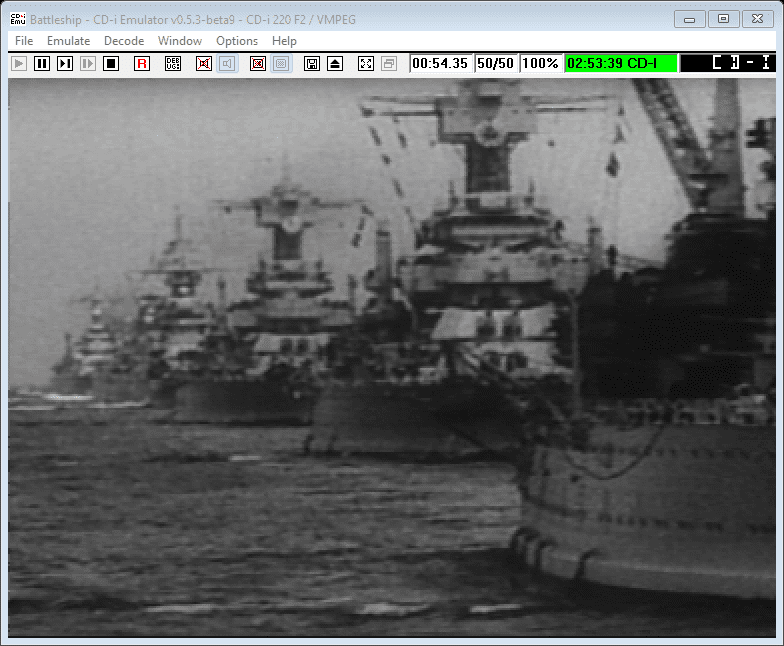784x646 pixels.
Task: Click the green 02:53:39 CD-I disc indicator
Action: pos(621,63)
